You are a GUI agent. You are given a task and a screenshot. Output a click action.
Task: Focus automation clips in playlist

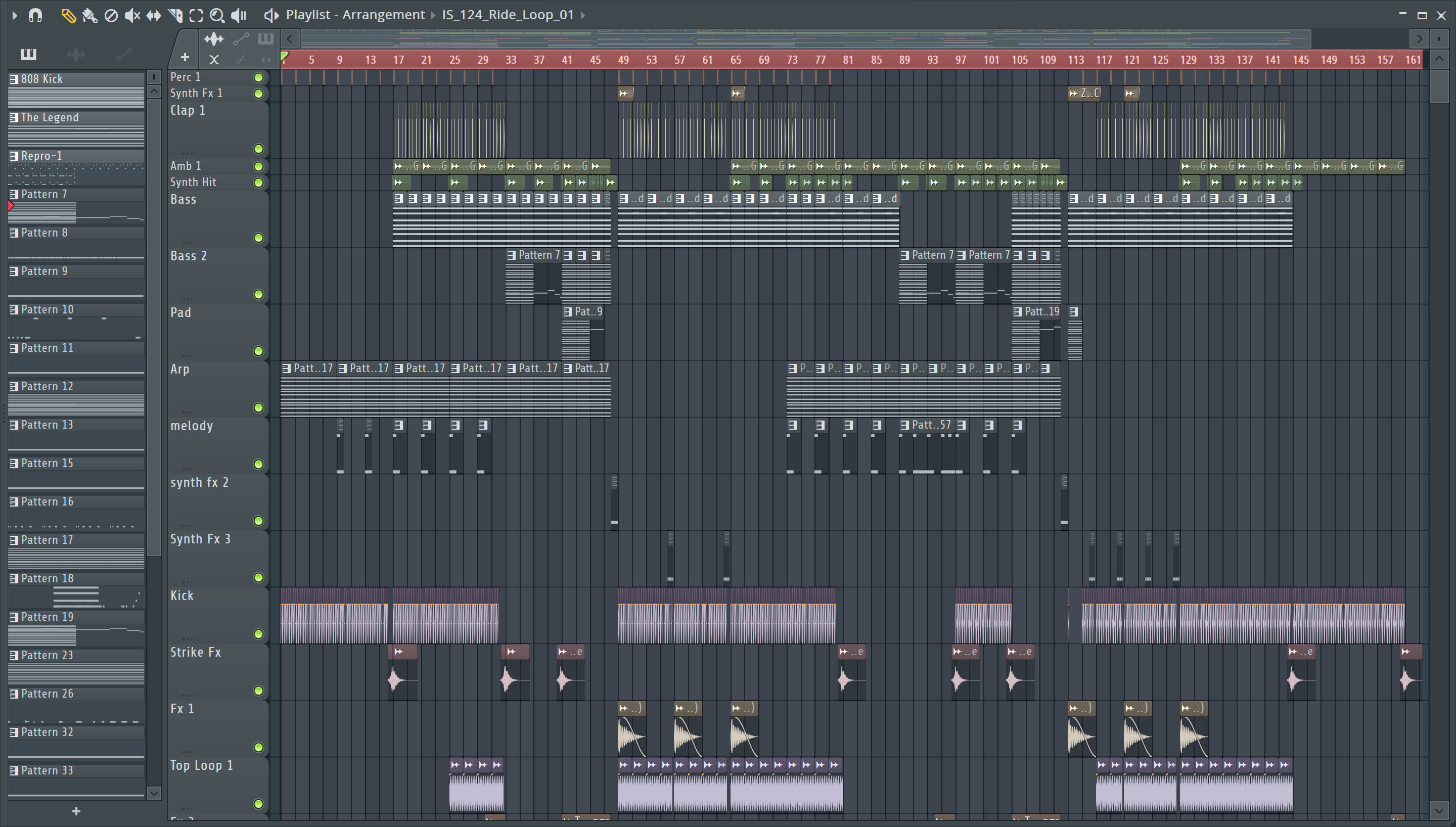pyautogui.click(x=241, y=38)
